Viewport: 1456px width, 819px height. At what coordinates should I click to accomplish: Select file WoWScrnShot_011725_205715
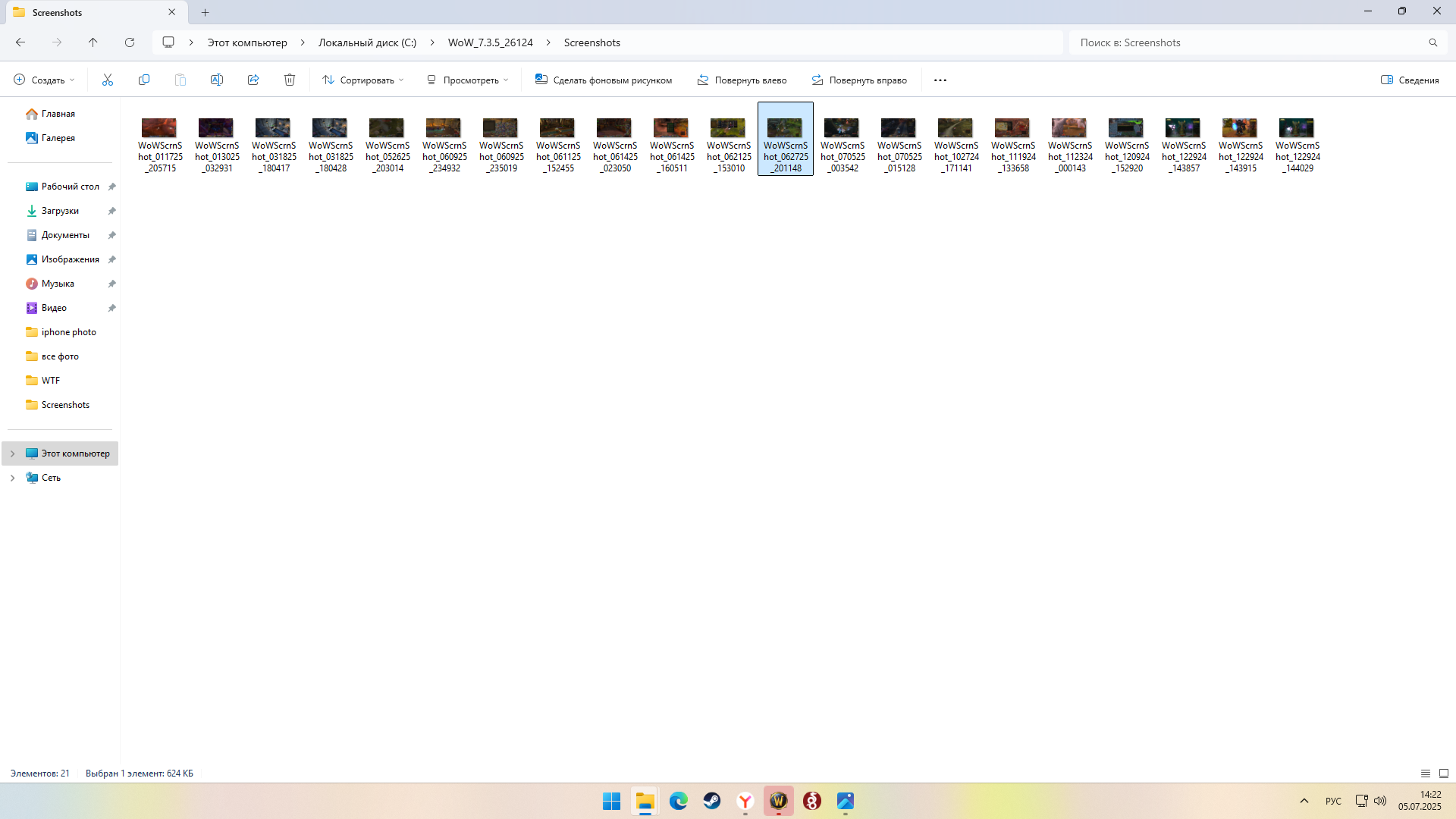(x=160, y=139)
